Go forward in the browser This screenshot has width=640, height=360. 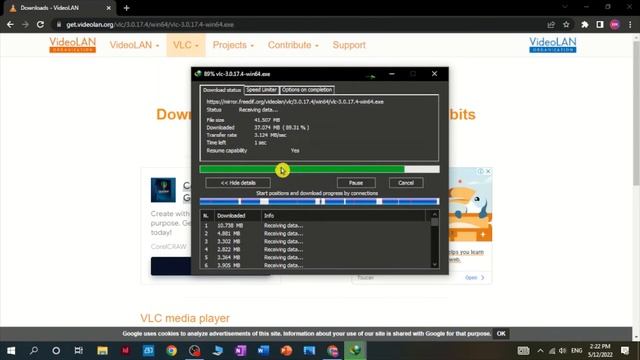(x=25, y=24)
